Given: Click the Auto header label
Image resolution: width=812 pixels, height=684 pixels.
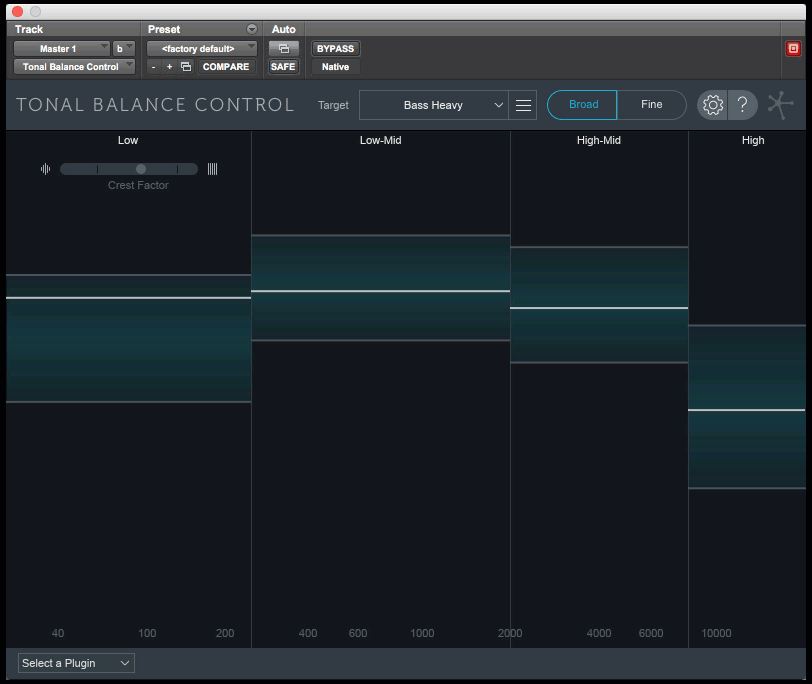Looking at the screenshot, I should tap(284, 29).
